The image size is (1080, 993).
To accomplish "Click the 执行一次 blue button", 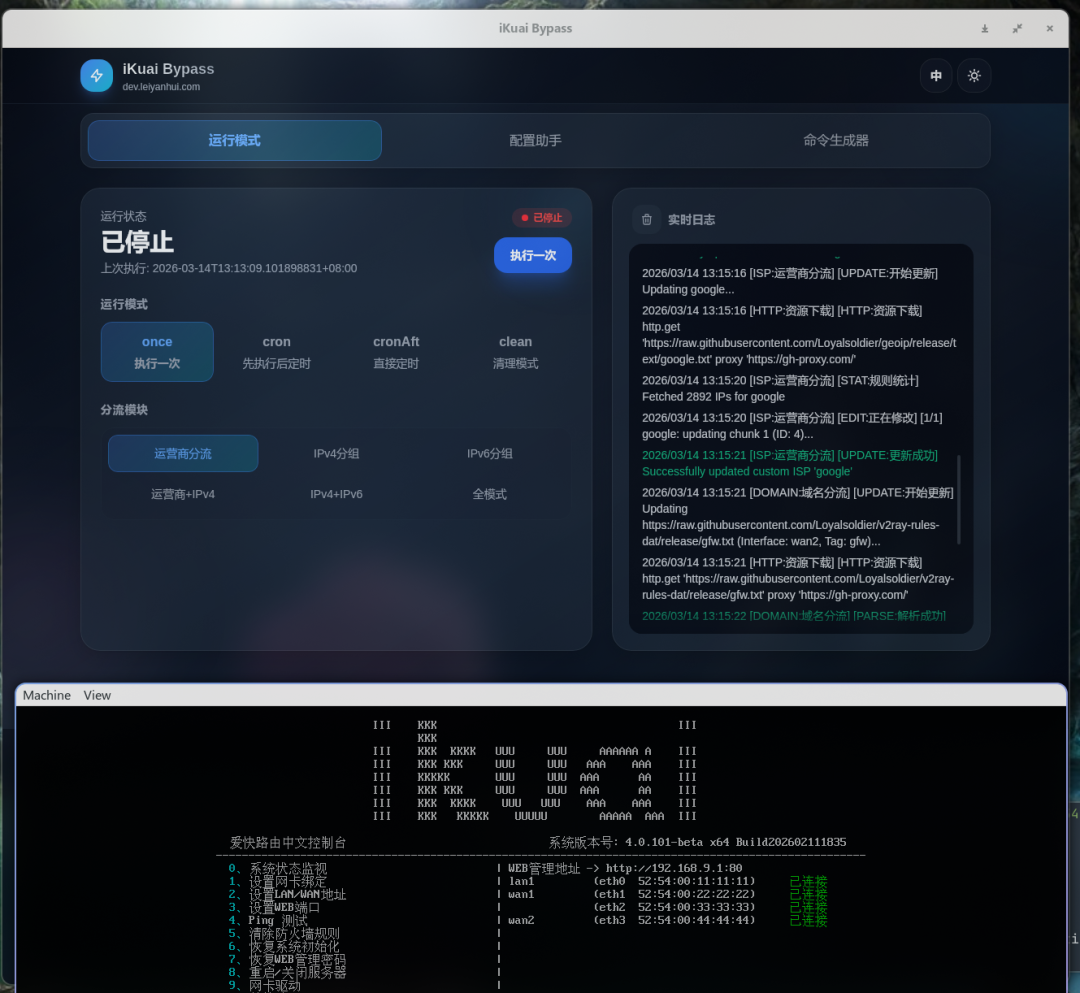I will pyautogui.click(x=533, y=255).
